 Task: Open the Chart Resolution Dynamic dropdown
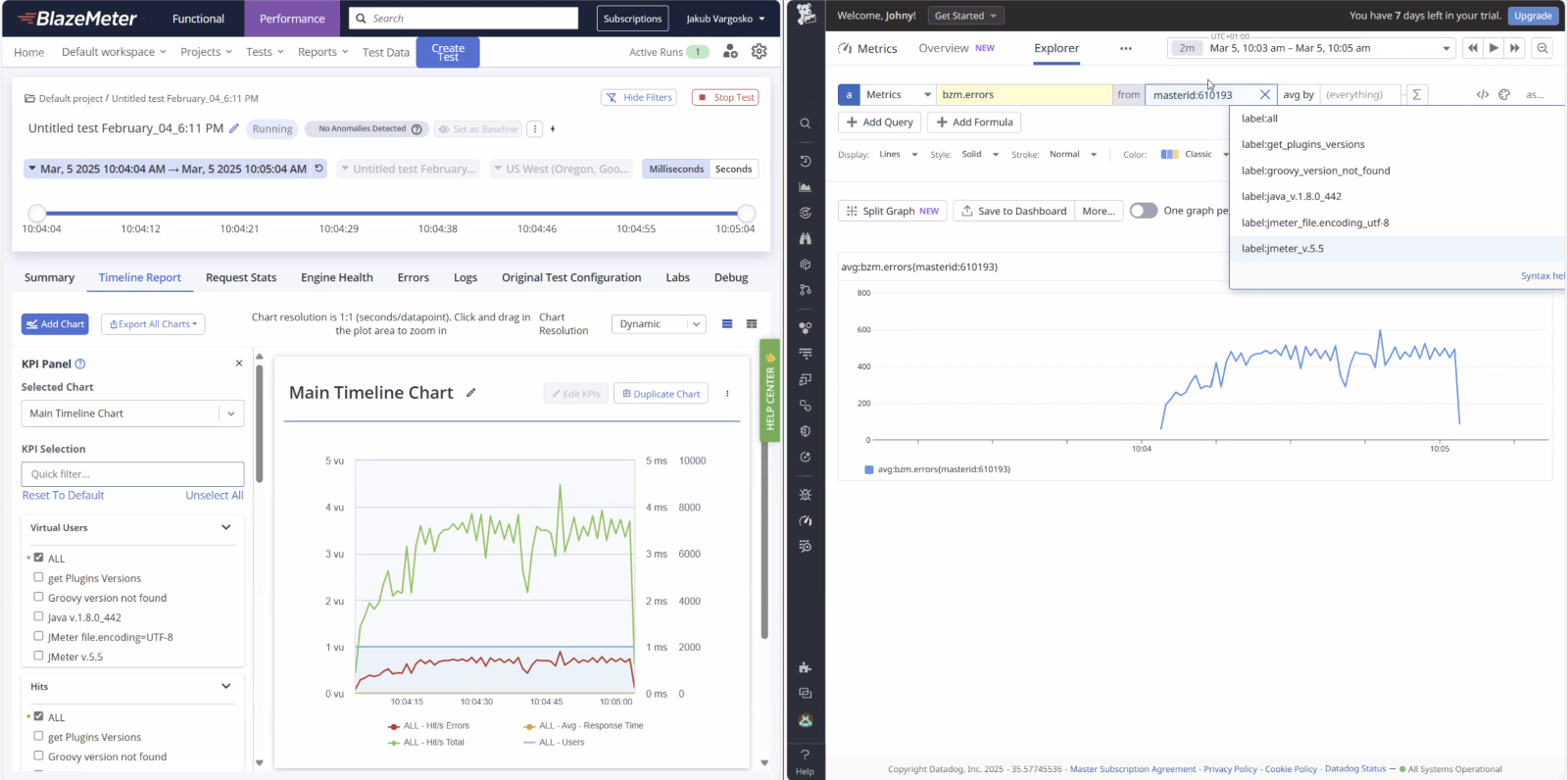click(x=658, y=324)
